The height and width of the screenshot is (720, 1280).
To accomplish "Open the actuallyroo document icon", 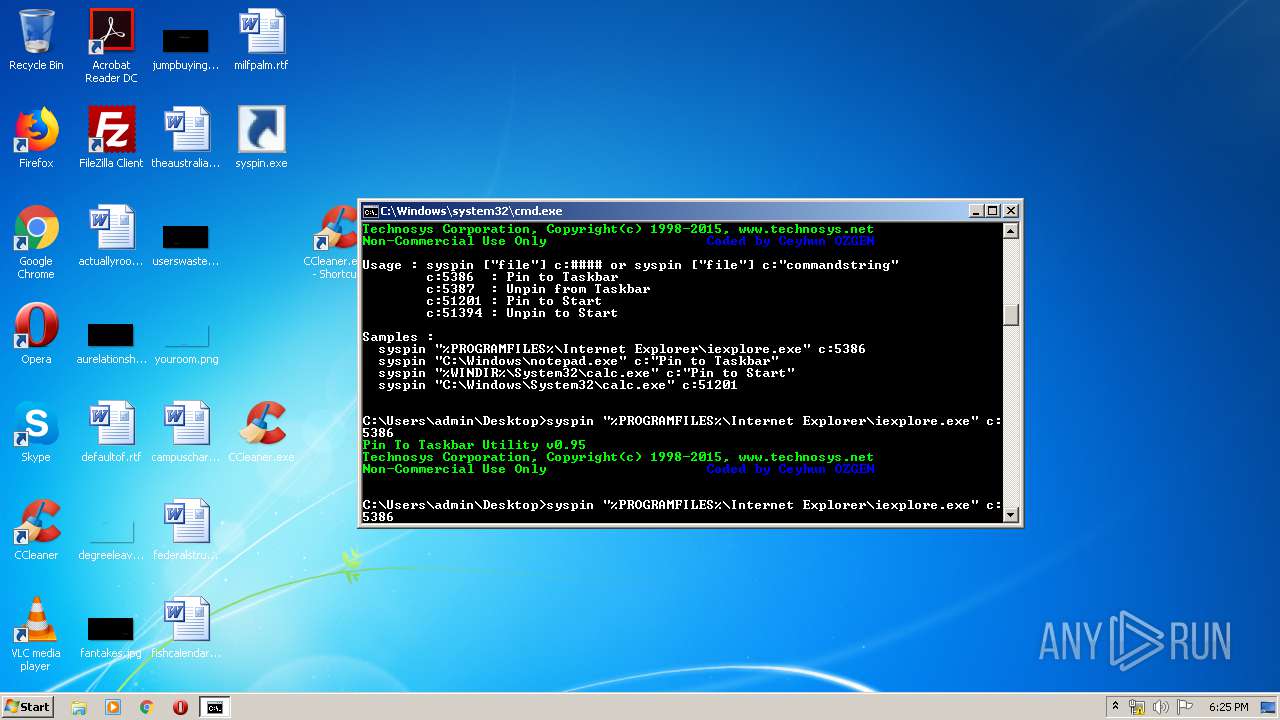I will tap(111, 237).
